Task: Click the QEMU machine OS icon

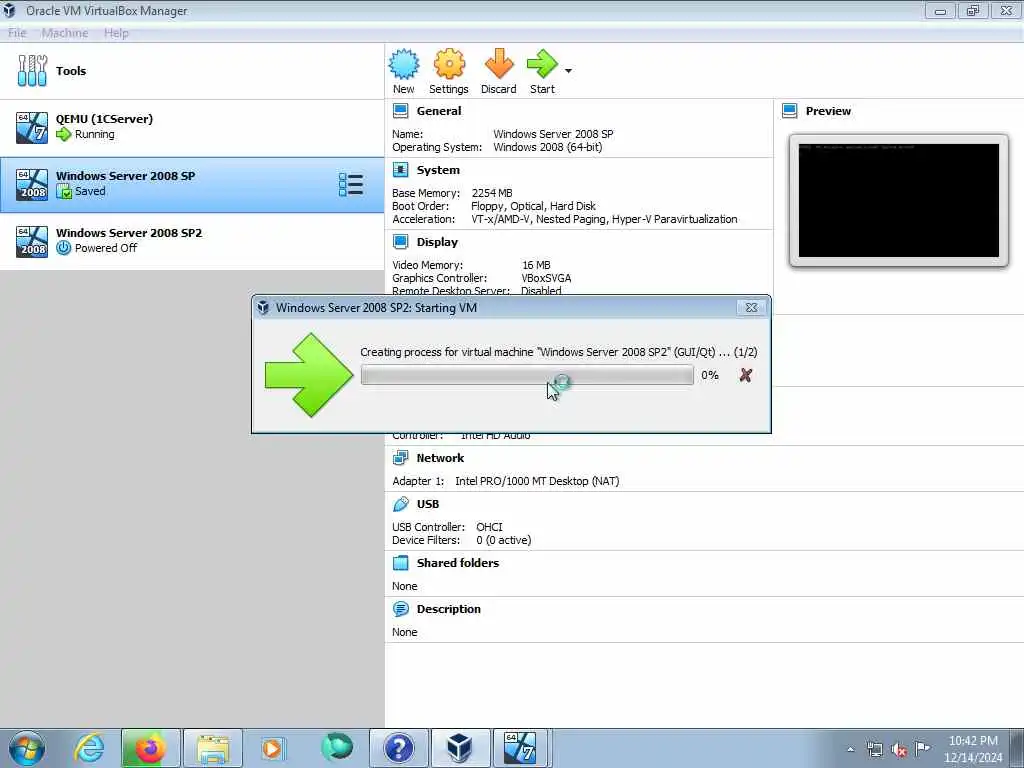Action: coord(32,127)
